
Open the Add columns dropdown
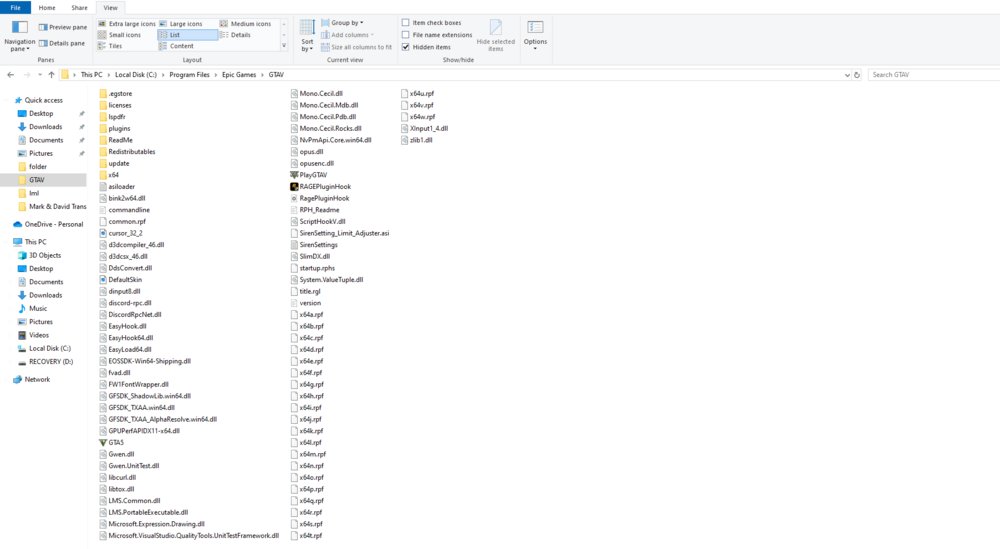(348, 35)
